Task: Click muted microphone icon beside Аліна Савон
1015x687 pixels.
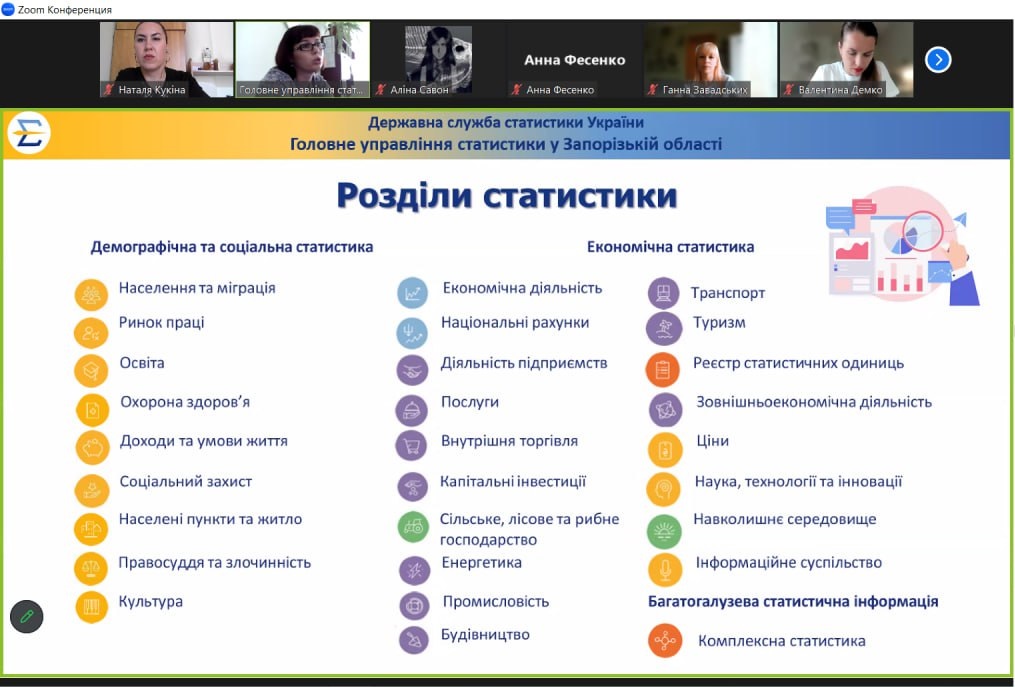Action: coord(381,89)
